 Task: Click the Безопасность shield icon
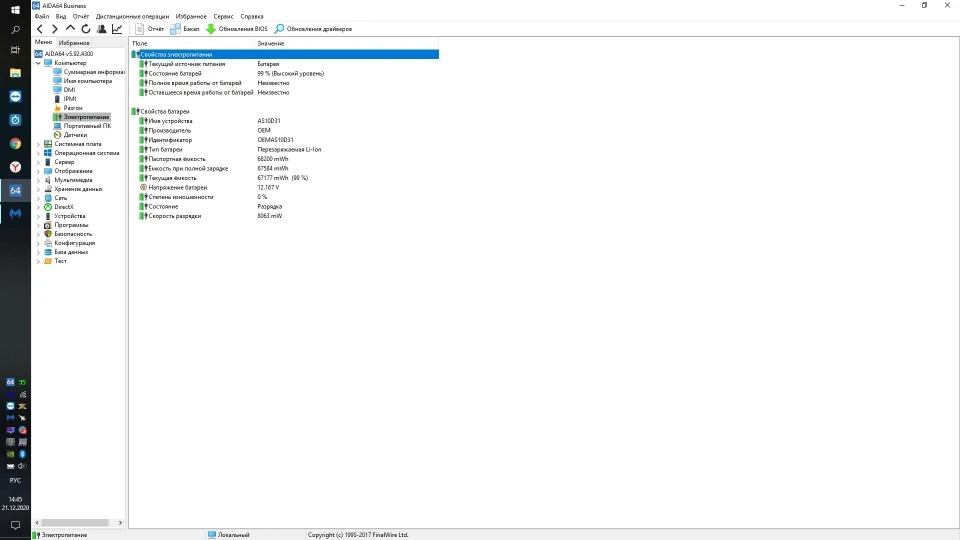point(48,234)
